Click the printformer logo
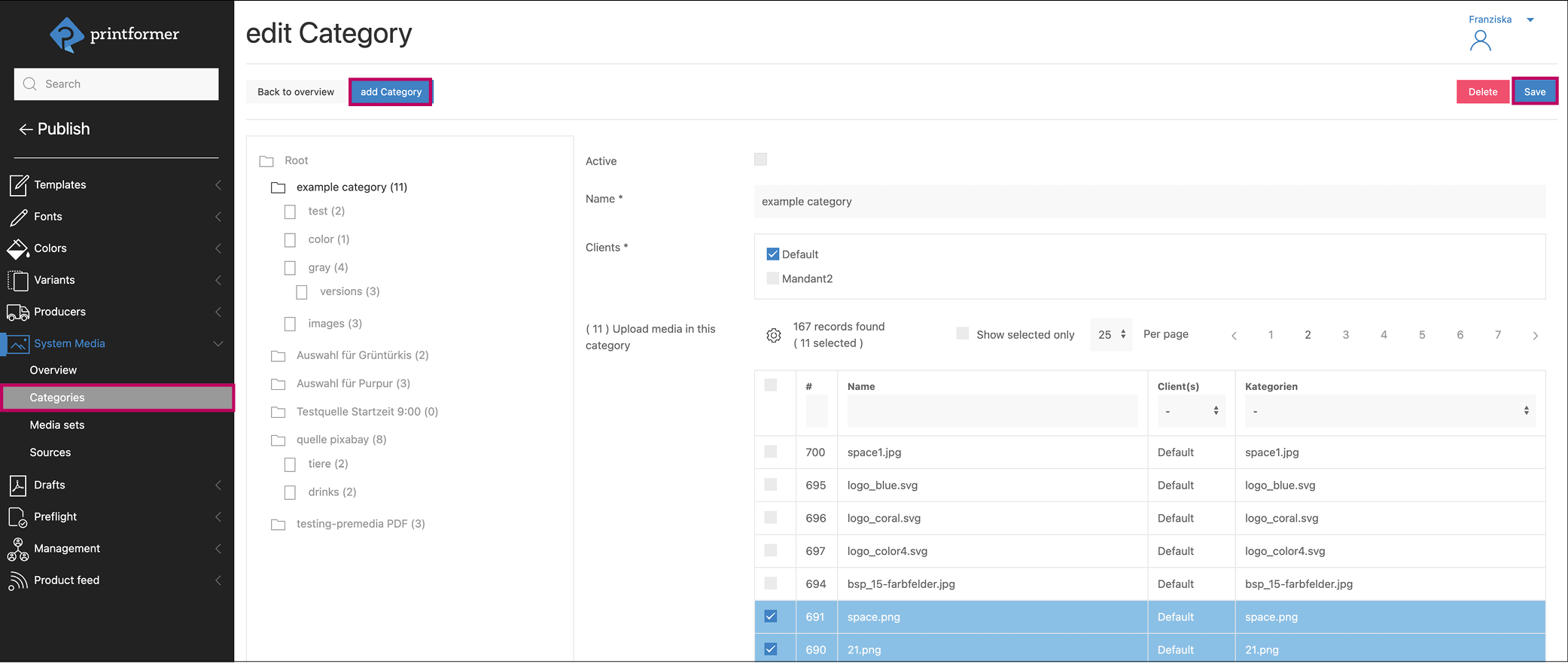This screenshot has width=1568, height=667. point(114,35)
